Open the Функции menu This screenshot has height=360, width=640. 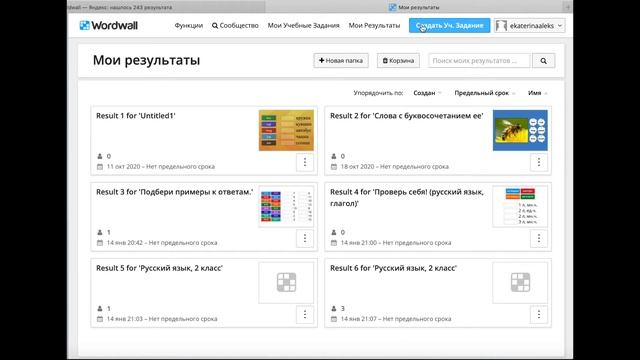point(189,25)
